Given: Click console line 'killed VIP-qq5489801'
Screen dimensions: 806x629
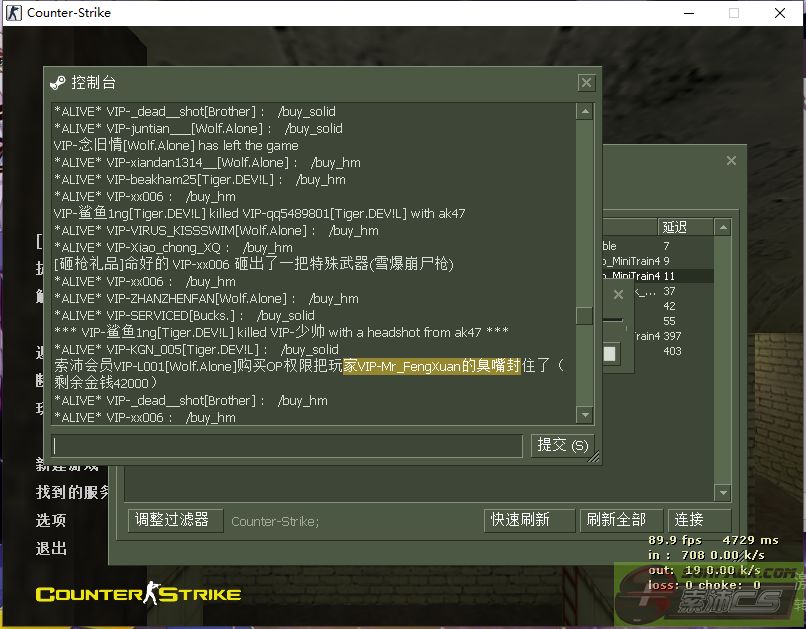Looking at the screenshot, I should click(259, 213).
